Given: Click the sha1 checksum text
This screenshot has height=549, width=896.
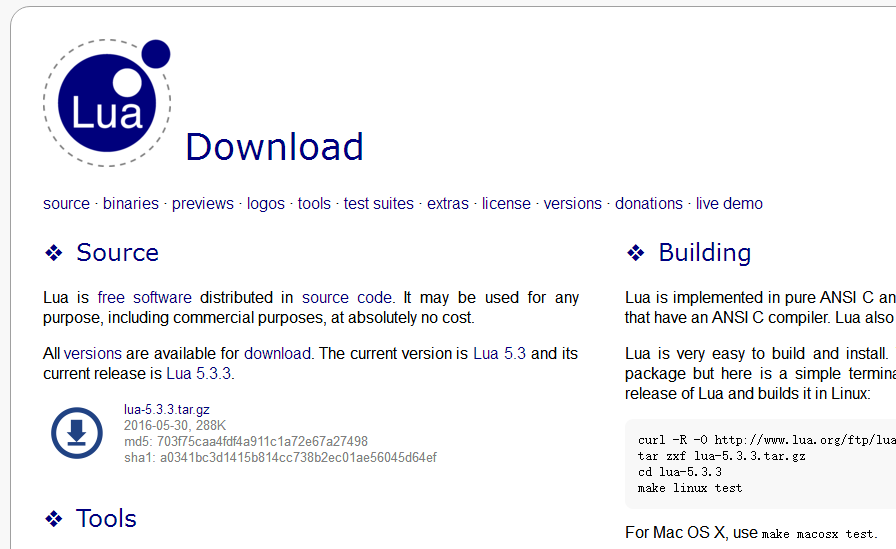Looking at the screenshot, I should pos(280,458).
